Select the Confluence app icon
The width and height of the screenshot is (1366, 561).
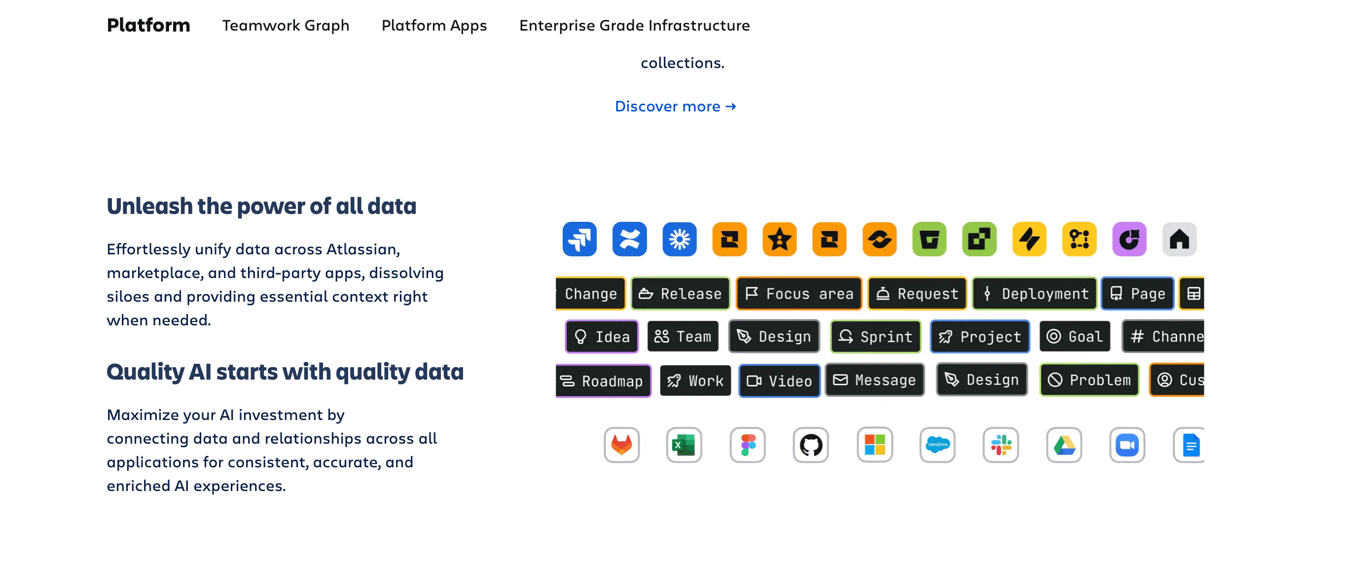pyautogui.click(x=630, y=240)
